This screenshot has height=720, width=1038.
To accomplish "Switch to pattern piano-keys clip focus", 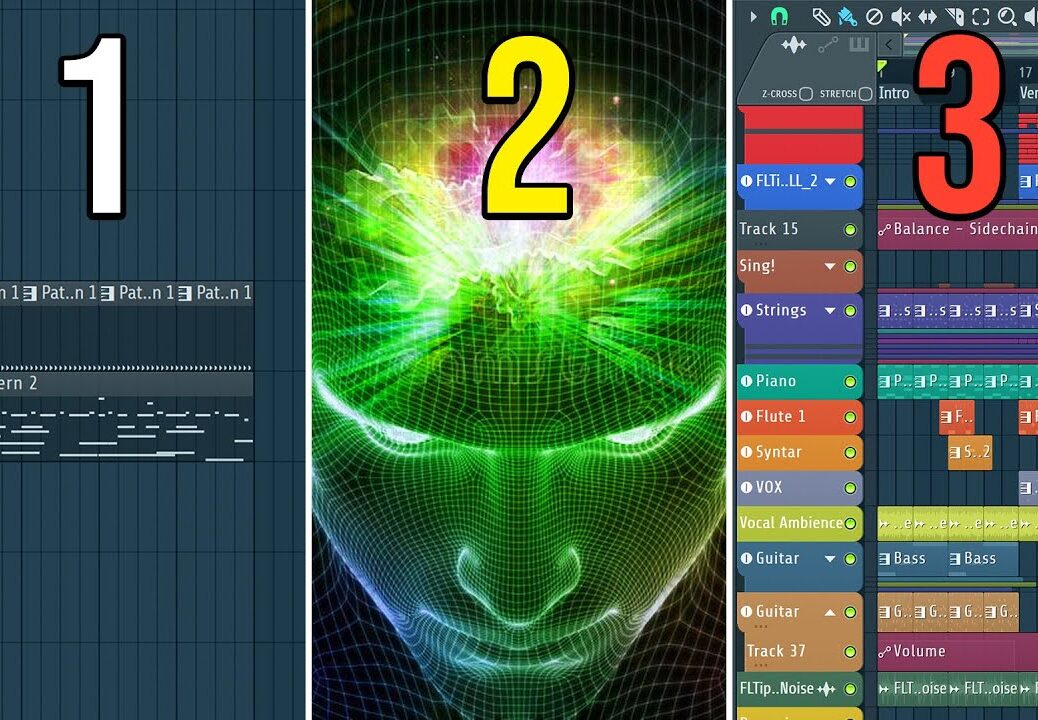I will (859, 44).
